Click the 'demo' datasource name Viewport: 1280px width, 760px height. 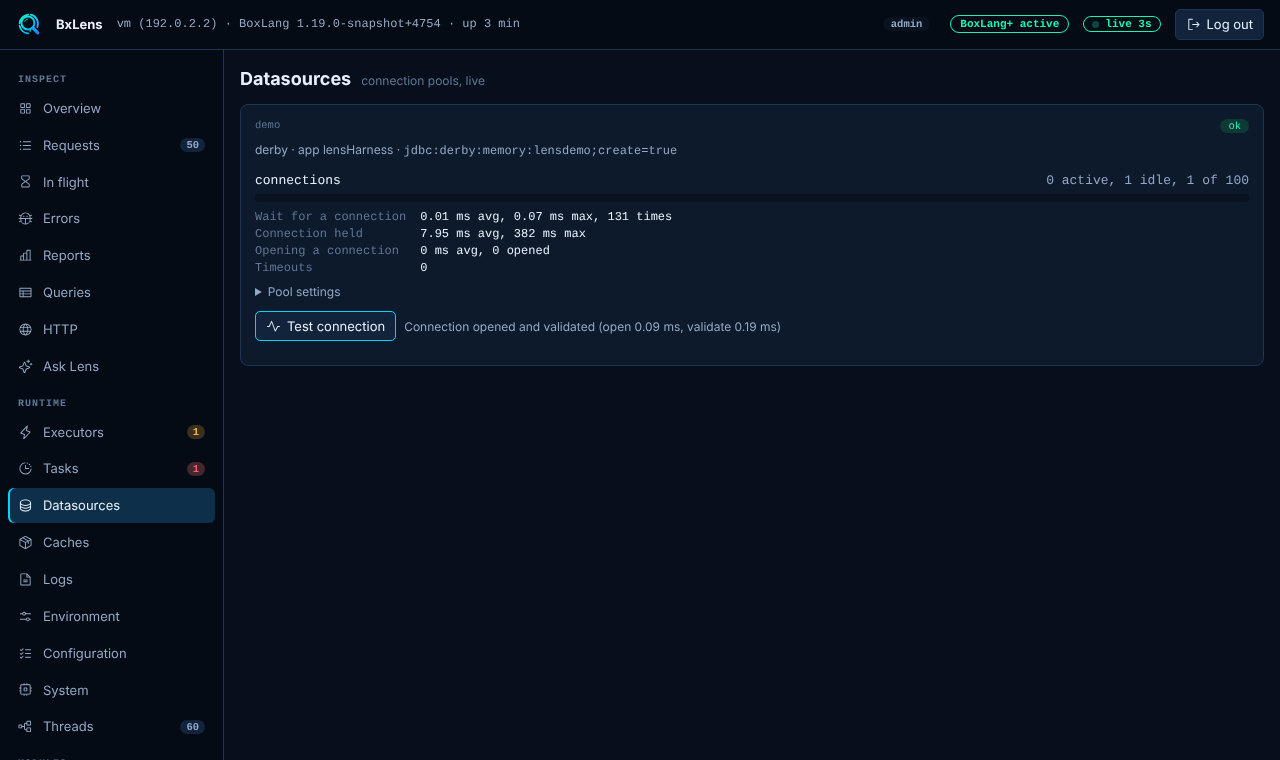(267, 125)
